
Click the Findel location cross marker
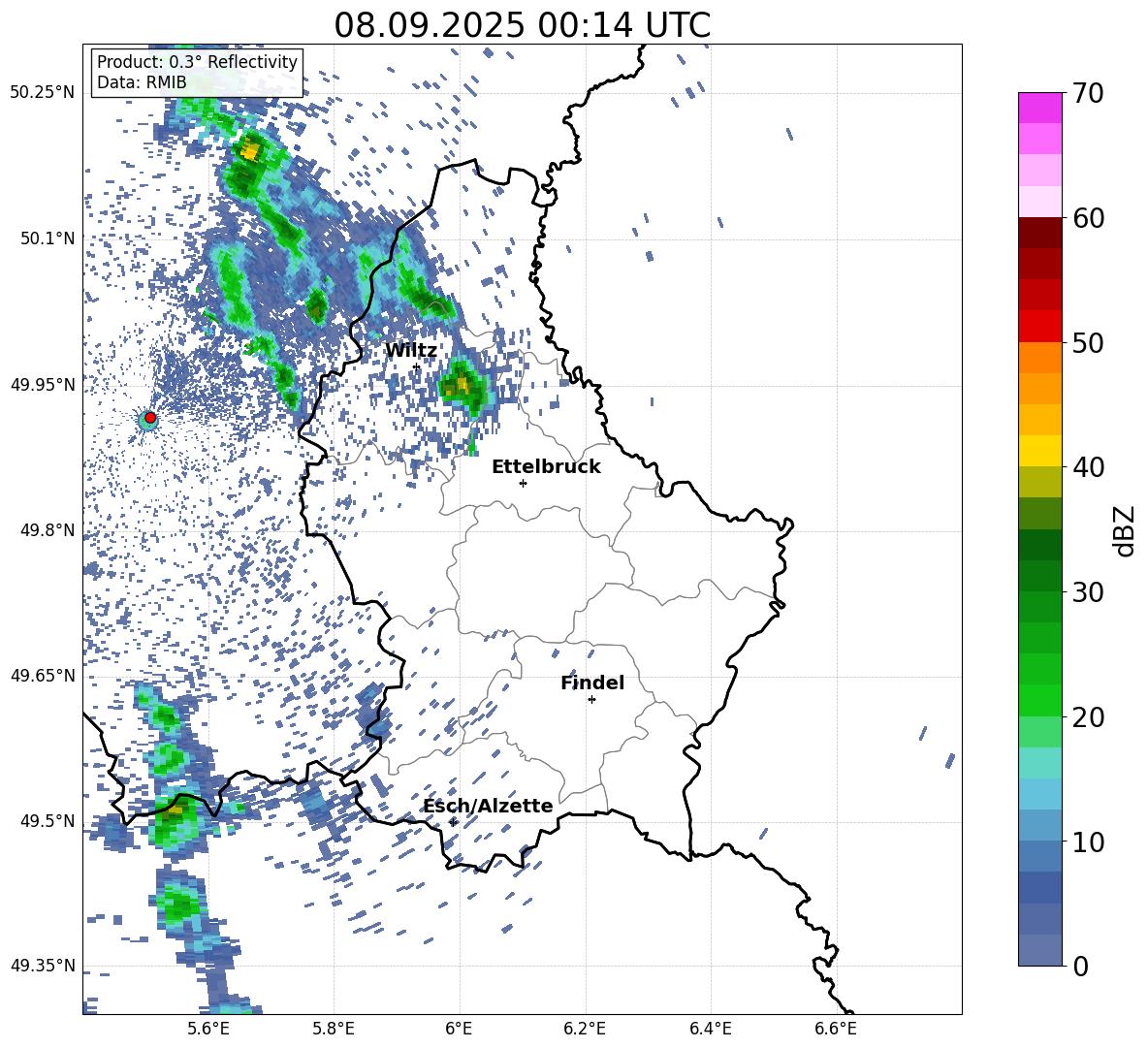[591, 700]
